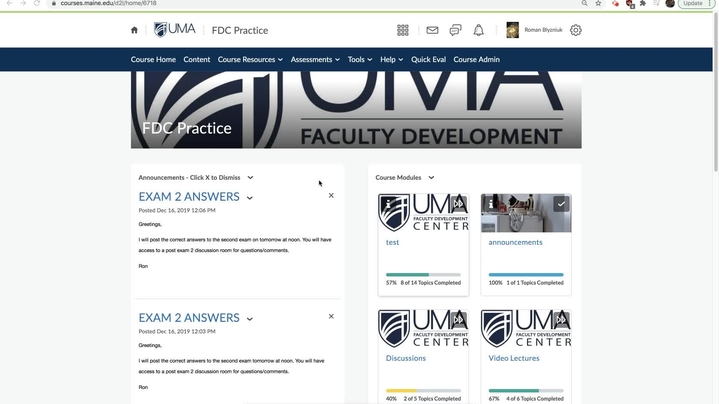The height and width of the screenshot is (404, 719).
Task: Dismiss the second EXAM 2 ANSWERS announcement
Action: pos(331,316)
